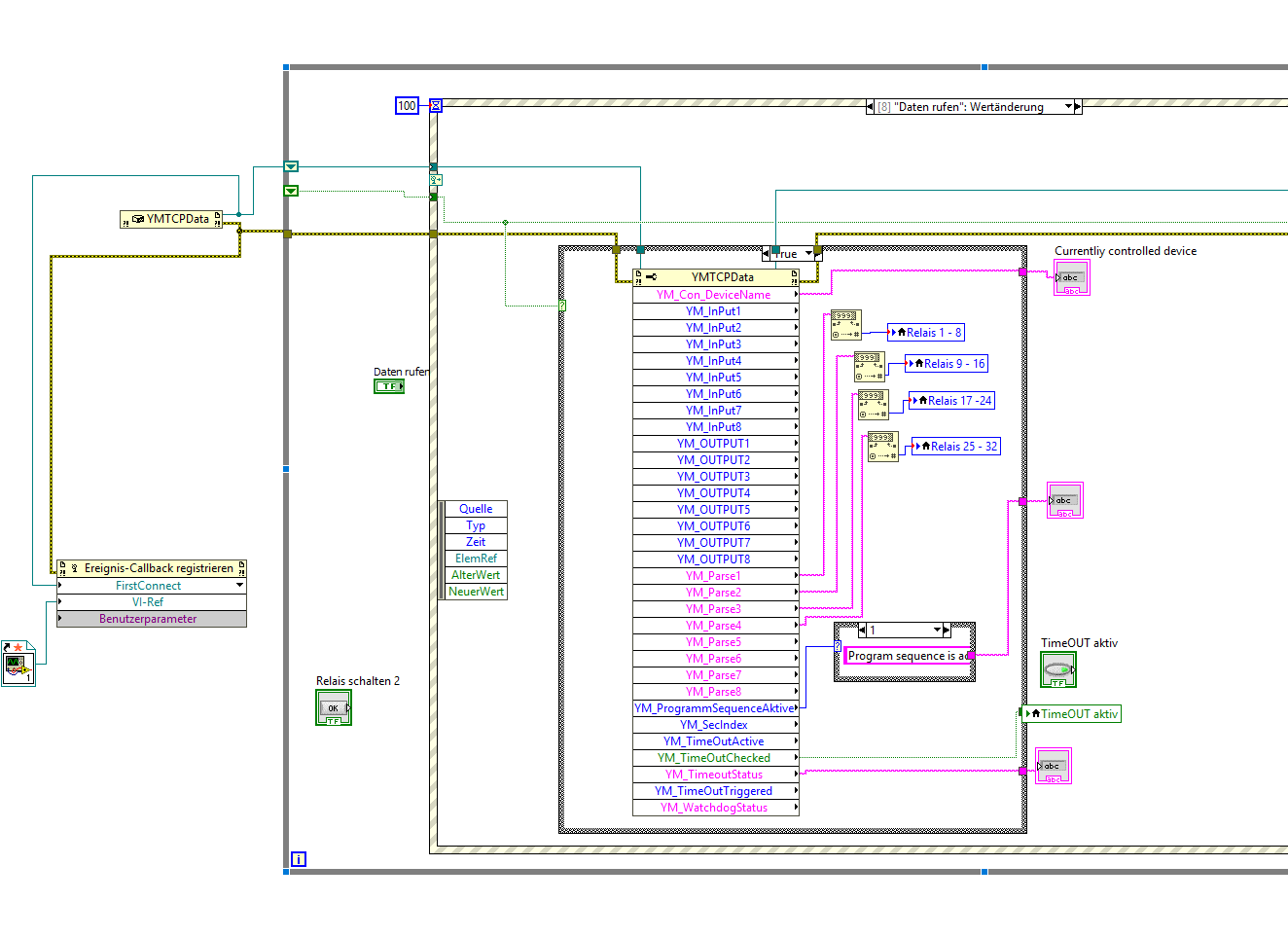1288x938 pixels.
Task: Select the lower green shift register
Action: [291, 191]
